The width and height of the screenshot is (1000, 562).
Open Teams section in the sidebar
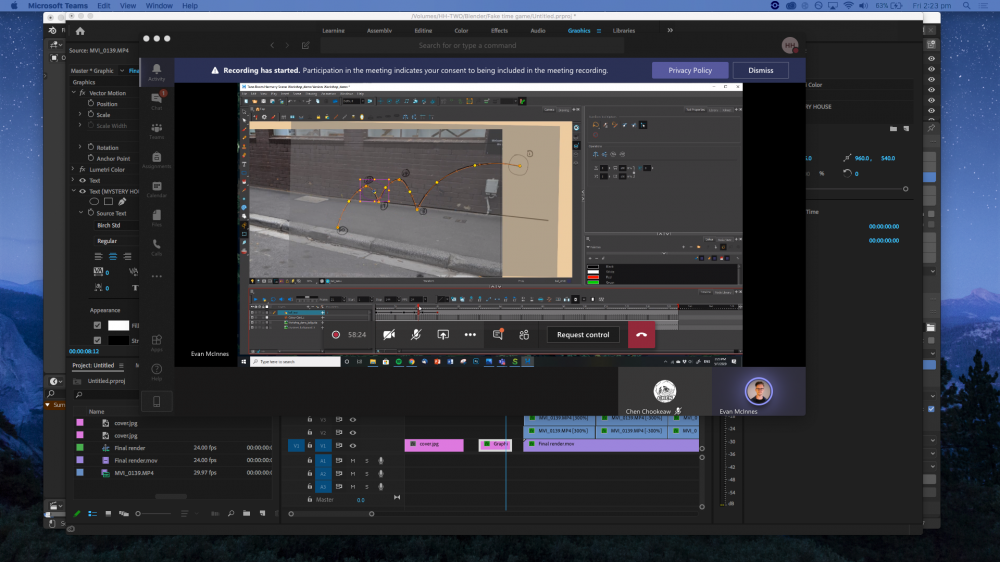tap(156, 131)
